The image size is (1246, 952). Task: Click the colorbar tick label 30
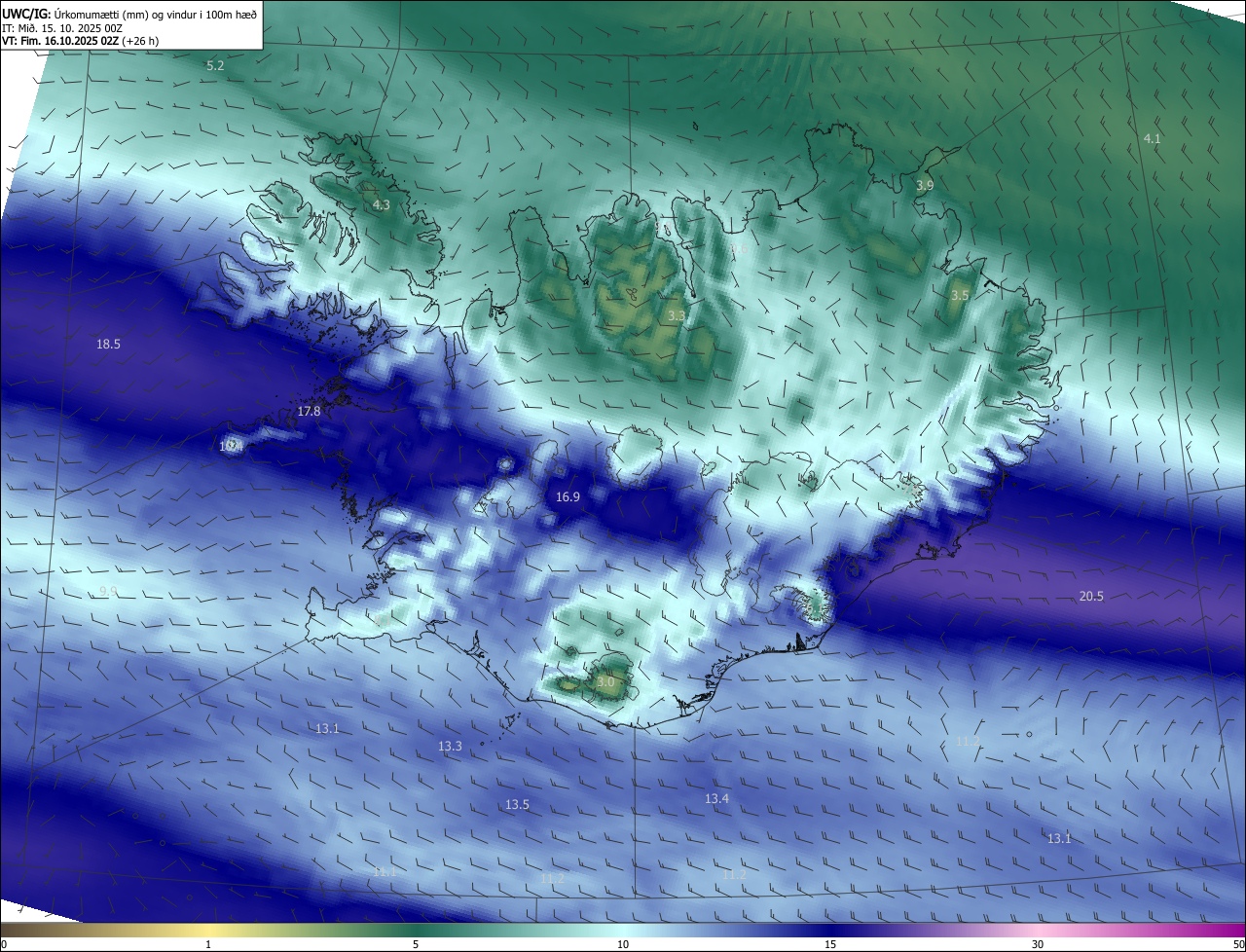[1038, 944]
